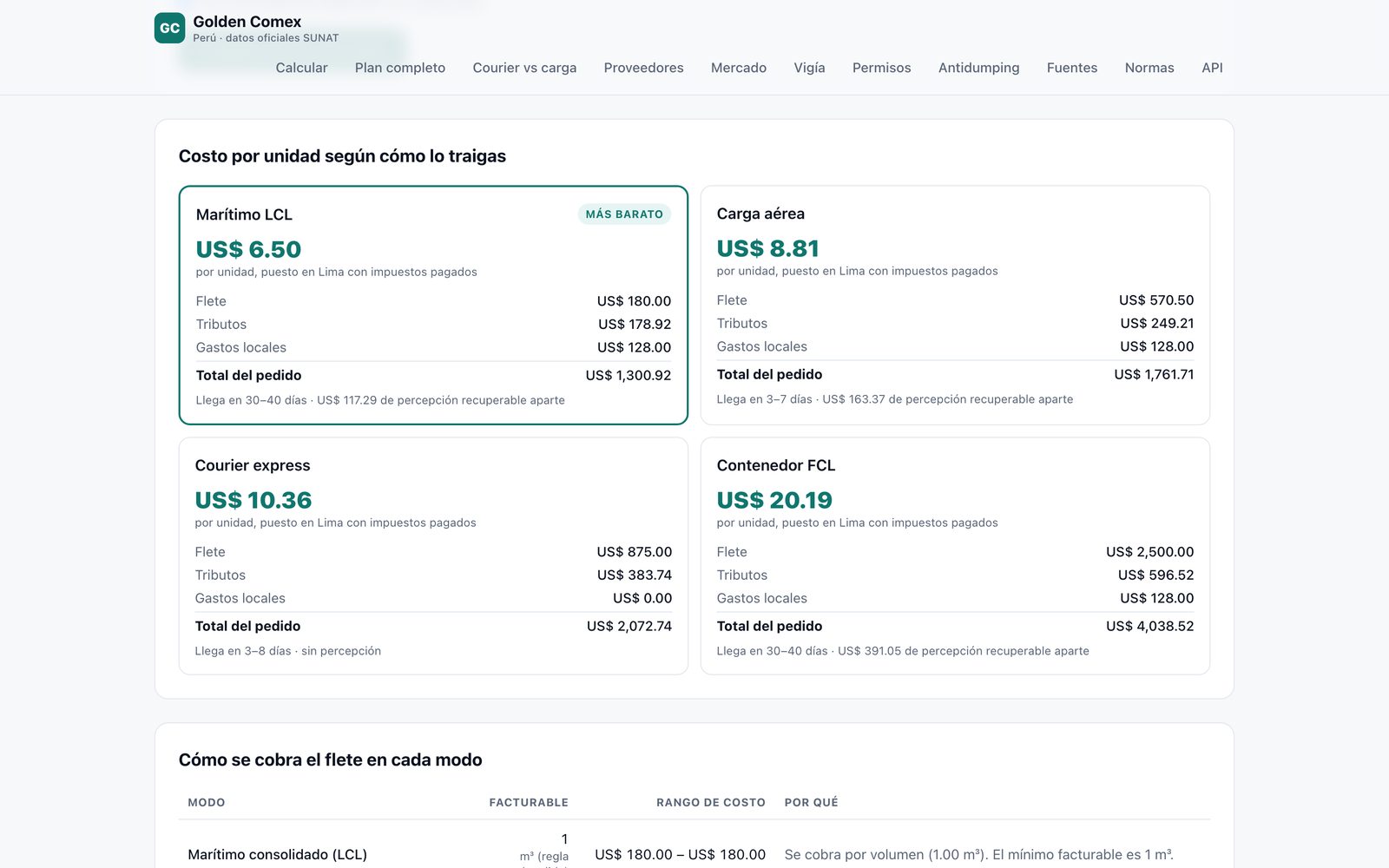
Task: Click the US$ 20.19 unit price
Action: pyautogui.click(x=774, y=500)
